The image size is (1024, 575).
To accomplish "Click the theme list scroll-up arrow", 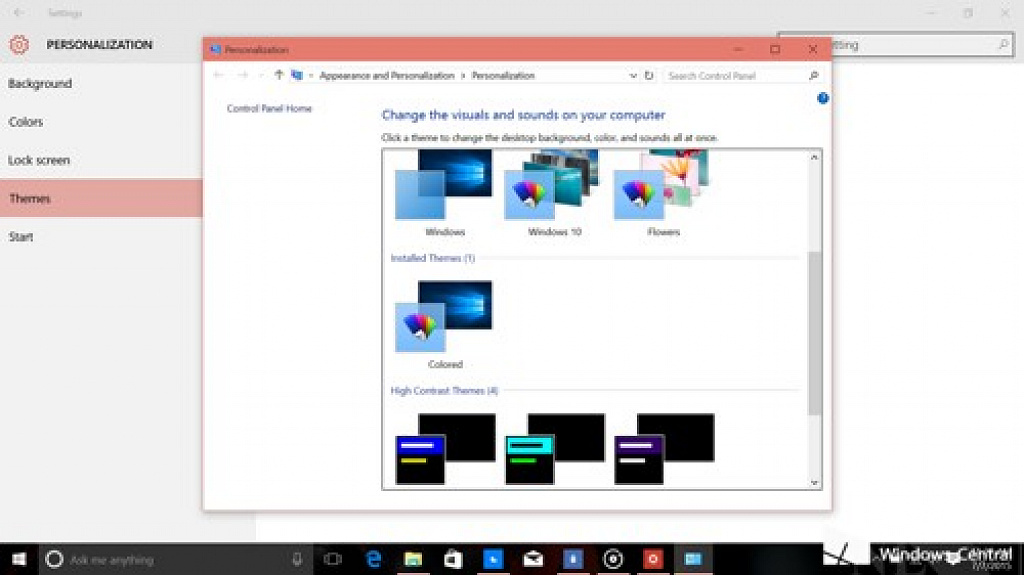I will (x=814, y=157).
